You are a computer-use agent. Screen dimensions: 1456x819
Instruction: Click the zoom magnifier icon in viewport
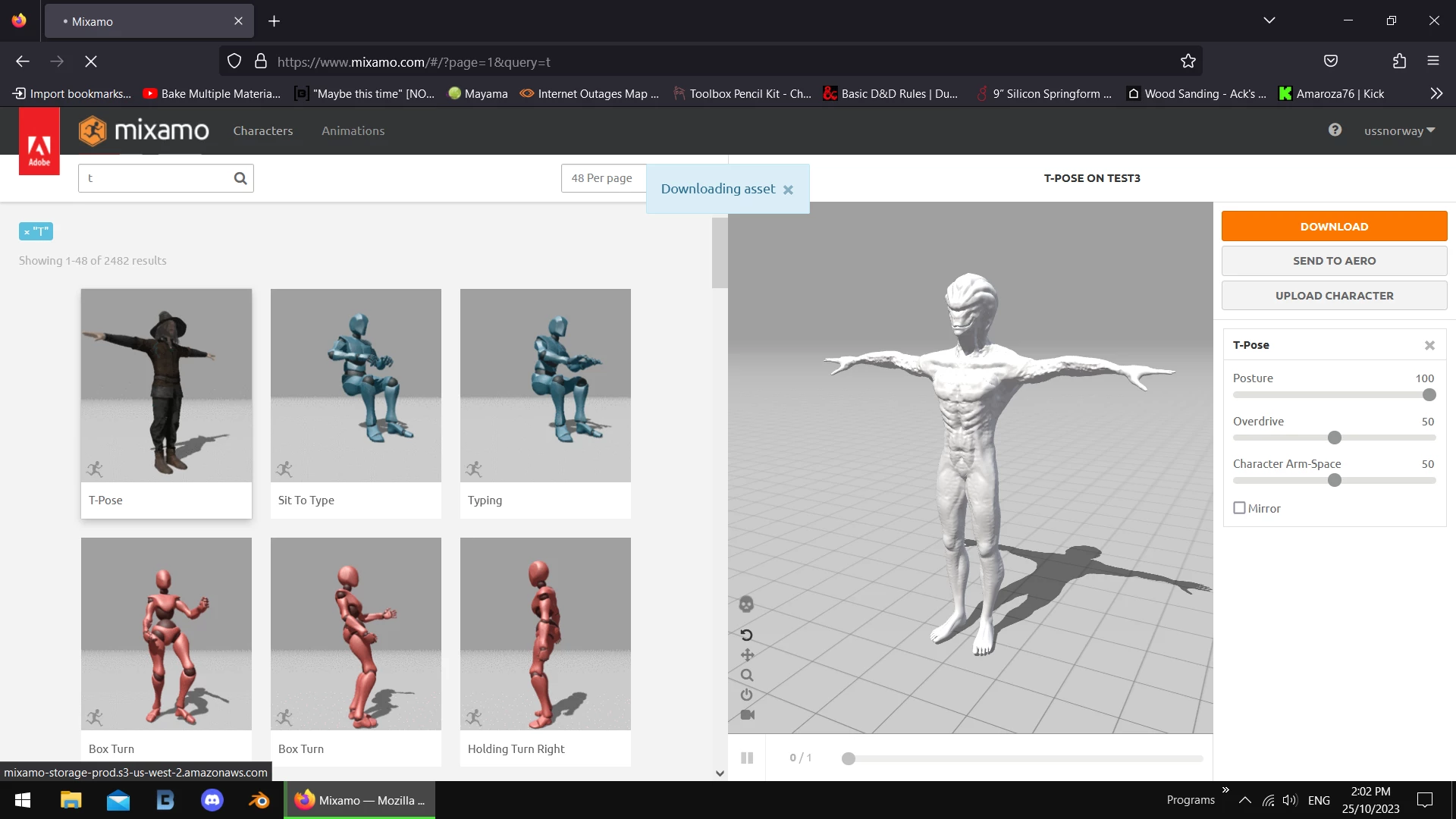click(747, 675)
